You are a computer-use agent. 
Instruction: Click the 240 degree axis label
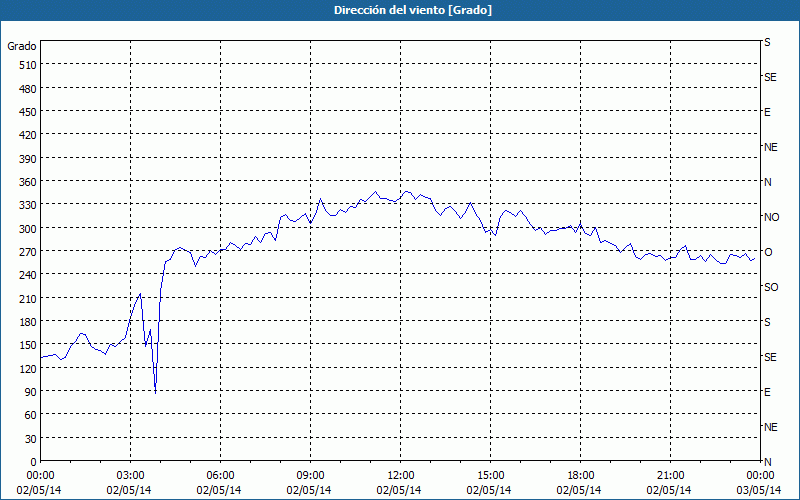pos(29,275)
